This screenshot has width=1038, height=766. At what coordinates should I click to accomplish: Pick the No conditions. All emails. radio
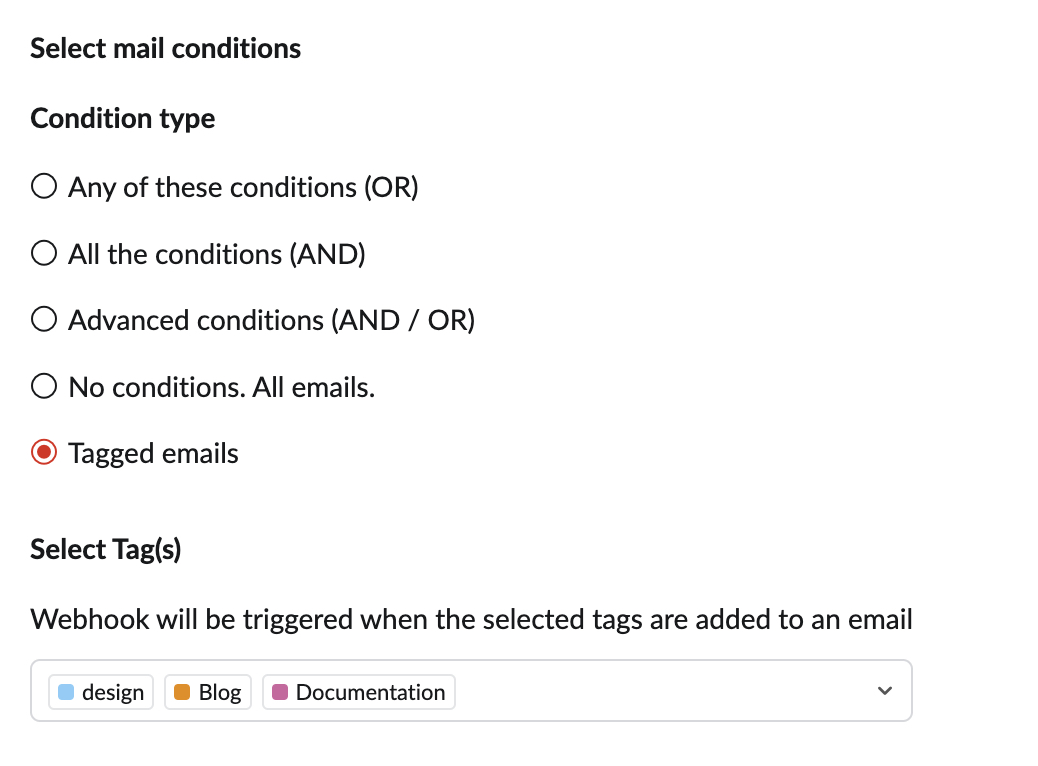(x=44, y=386)
